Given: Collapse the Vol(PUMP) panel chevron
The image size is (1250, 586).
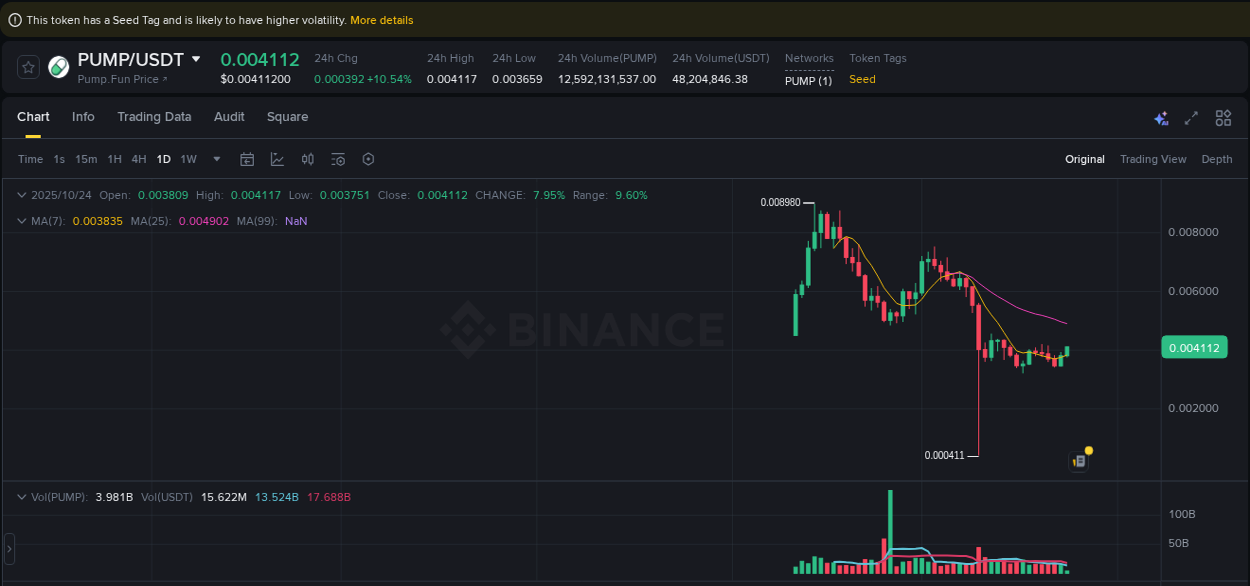Looking at the screenshot, I should click(x=22, y=497).
